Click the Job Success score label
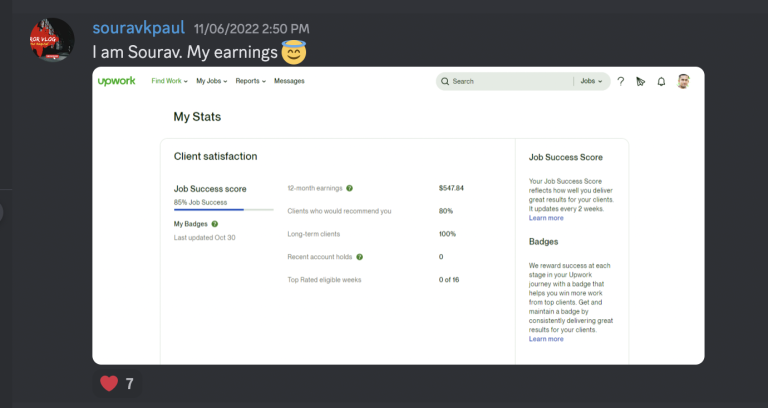The image size is (768, 408). (x=210, y=189)
